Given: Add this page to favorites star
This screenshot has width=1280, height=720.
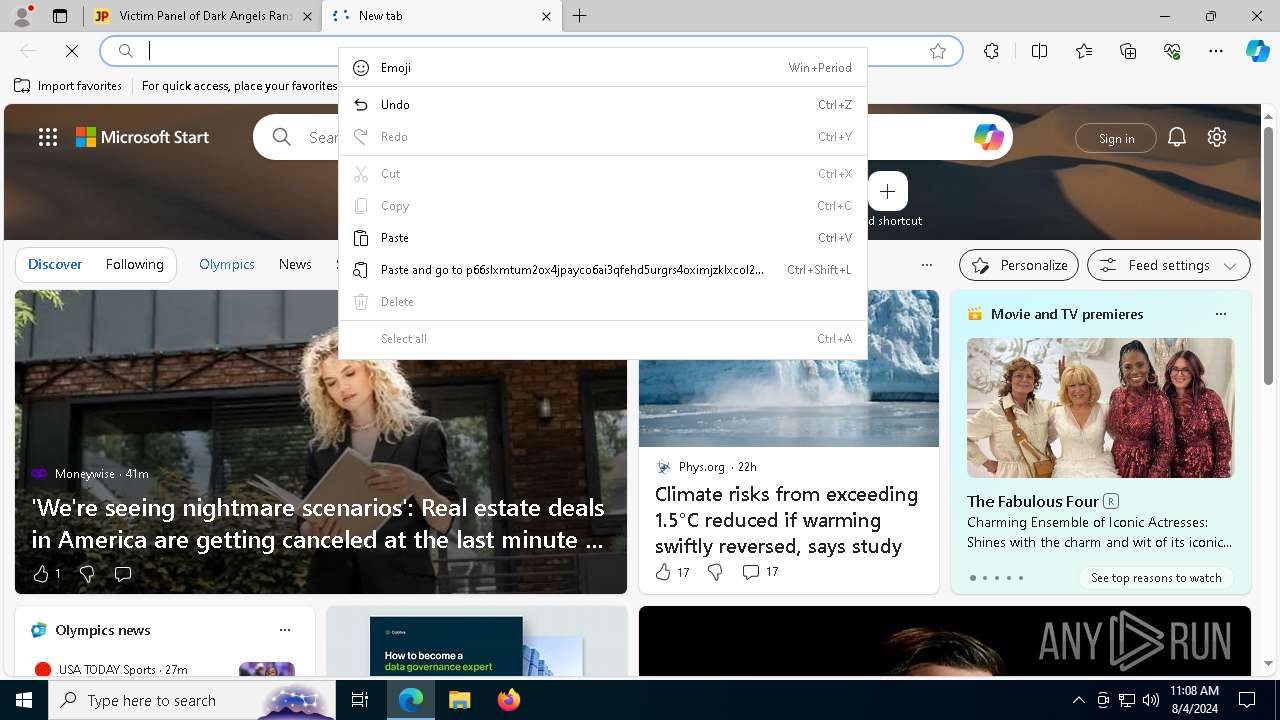Looking at the screenshot, I should click(938, 51).
